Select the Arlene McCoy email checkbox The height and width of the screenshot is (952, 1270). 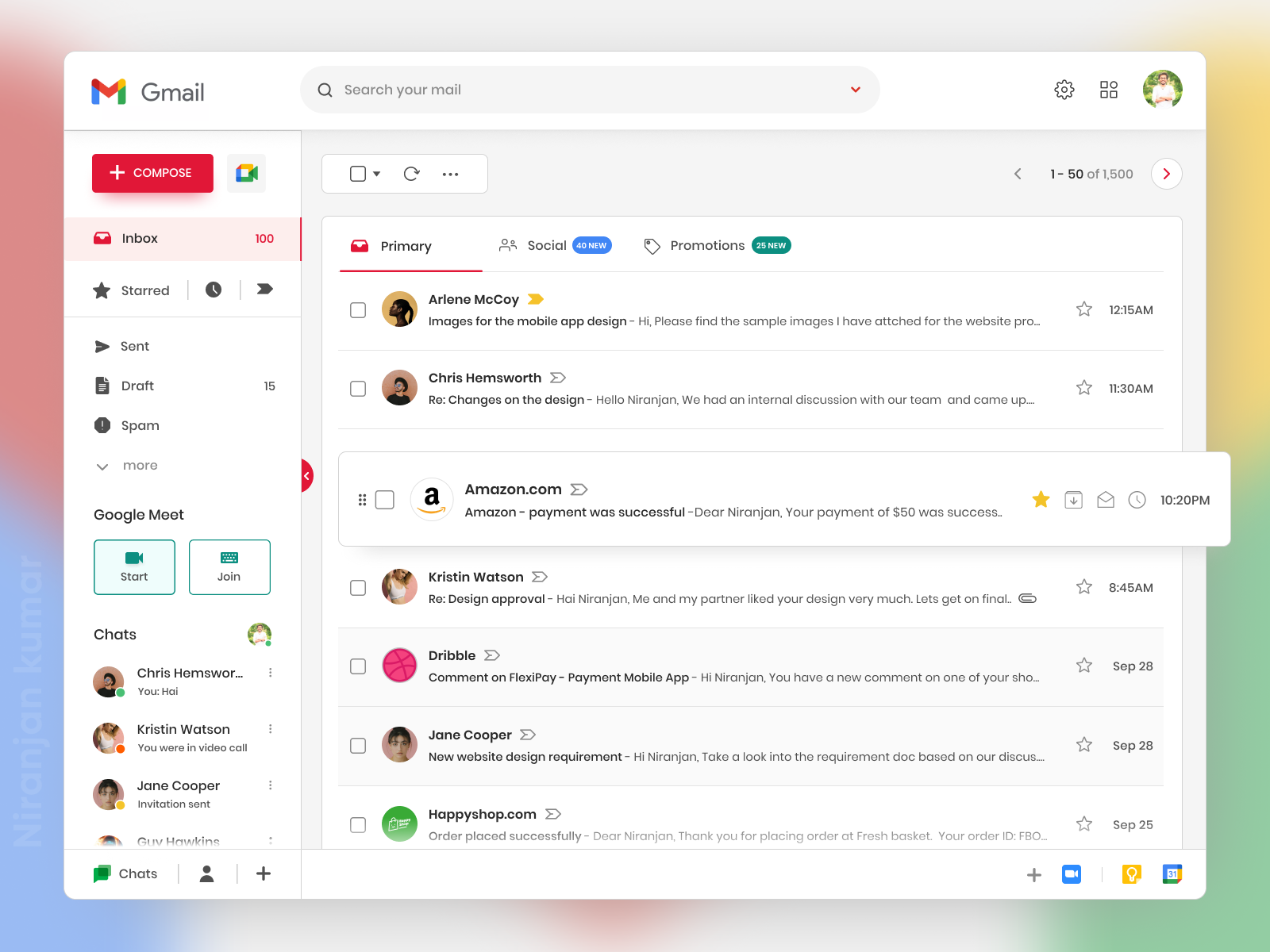coord(358,310)
